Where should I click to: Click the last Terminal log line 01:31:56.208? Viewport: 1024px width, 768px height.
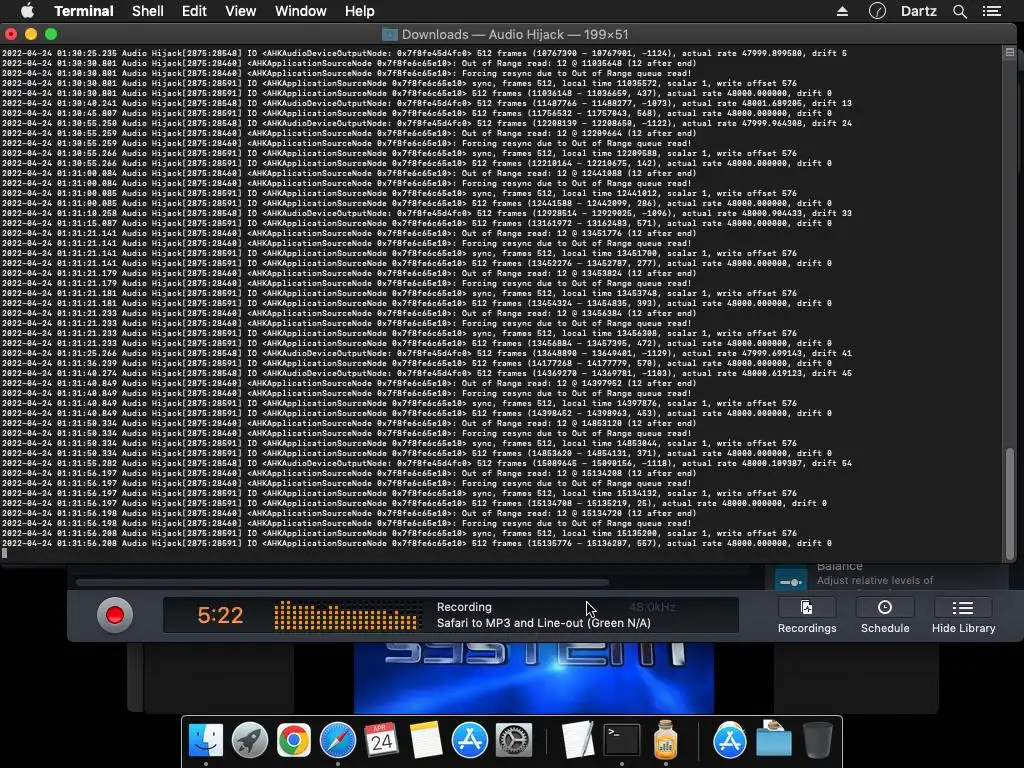(x=417, y=543)
